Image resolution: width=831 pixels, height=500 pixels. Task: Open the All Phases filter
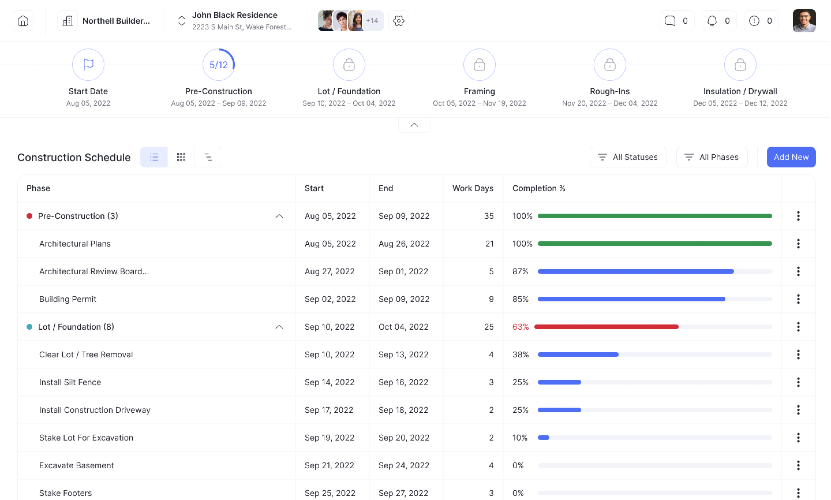[x=712, y=157]
